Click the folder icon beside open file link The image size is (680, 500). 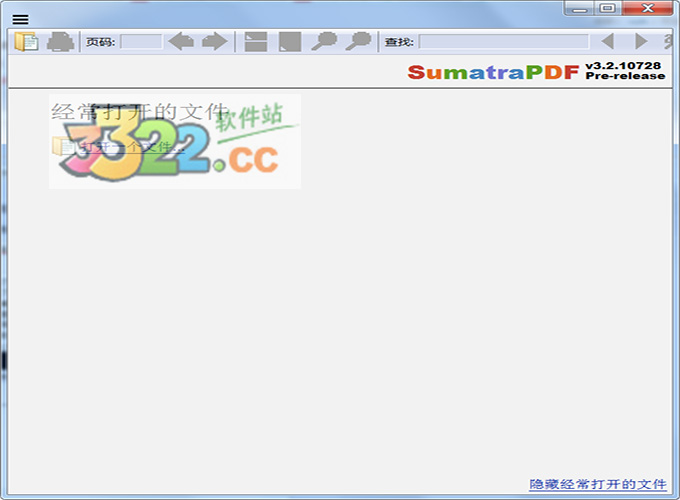[x=64, y=146]
